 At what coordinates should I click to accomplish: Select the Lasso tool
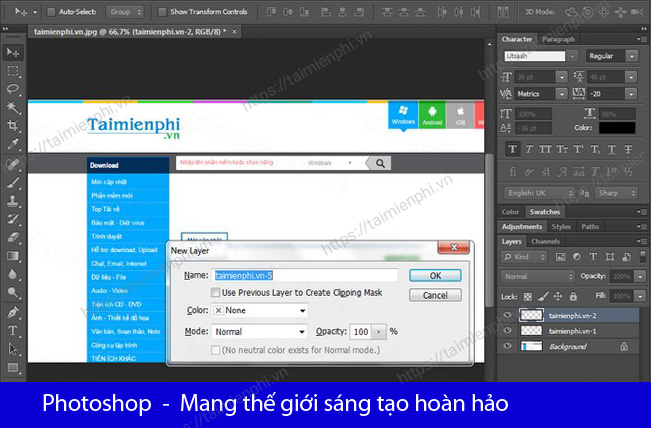(x=13, y=89)
